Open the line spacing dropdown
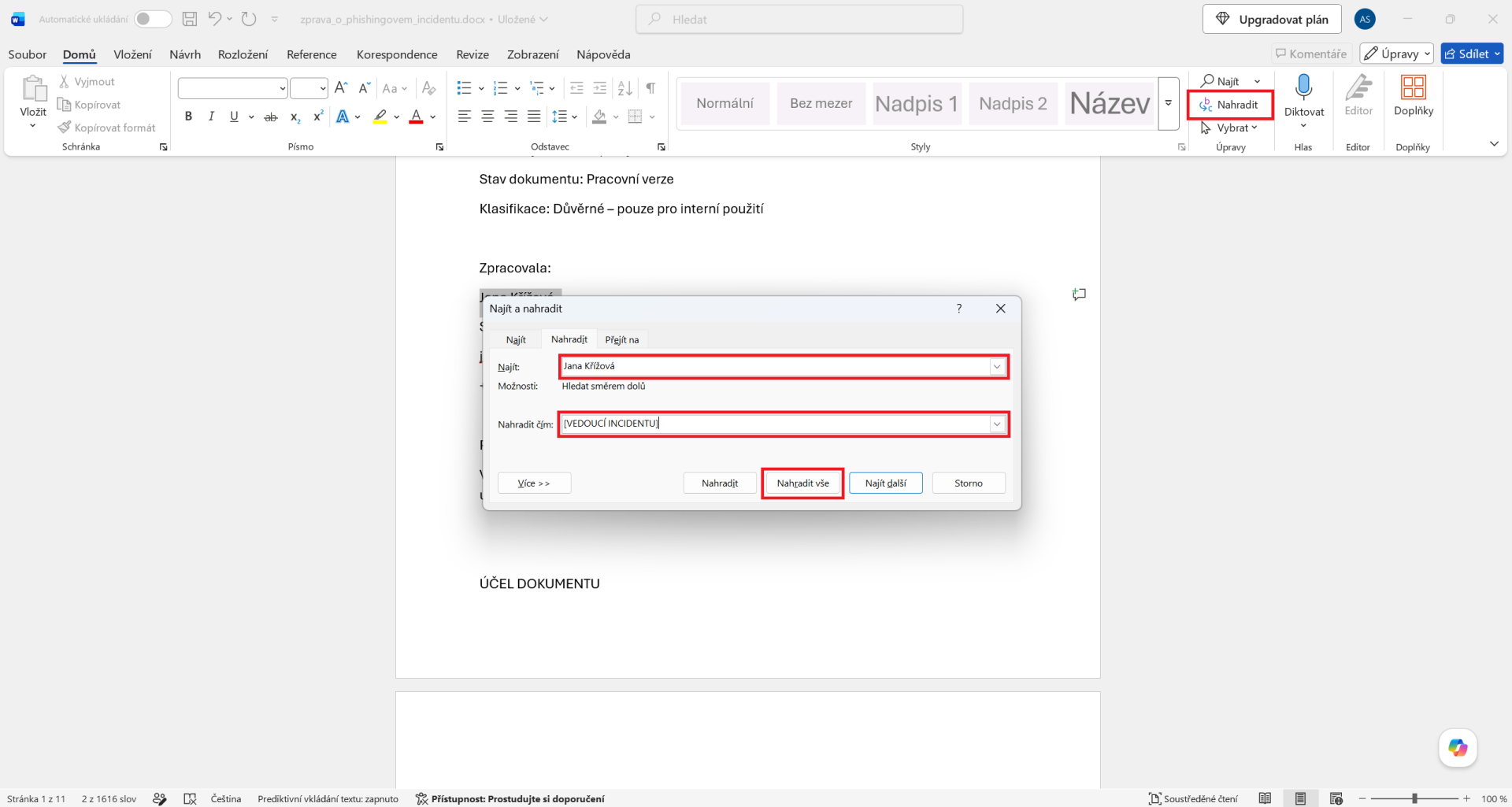The height and width of the screenshot is (807, 1512). (x=565, y=117)
